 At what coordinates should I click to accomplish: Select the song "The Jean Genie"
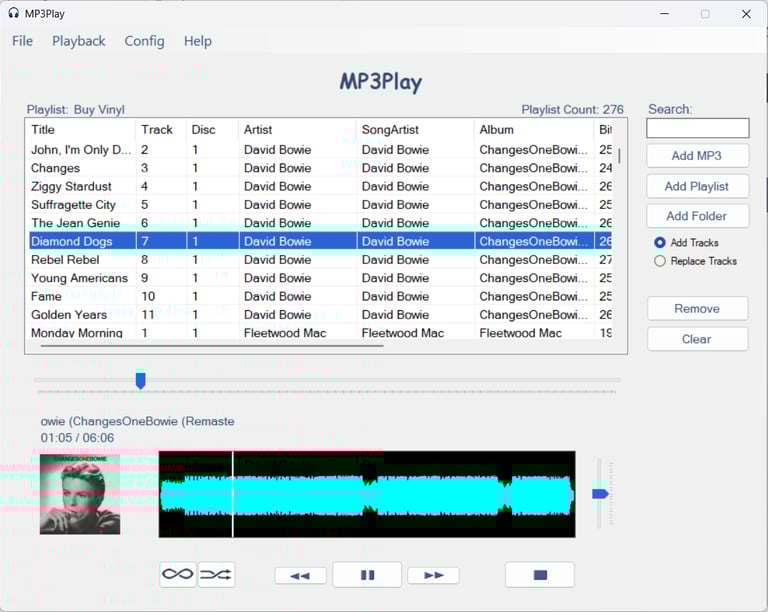tap(321, 223)
